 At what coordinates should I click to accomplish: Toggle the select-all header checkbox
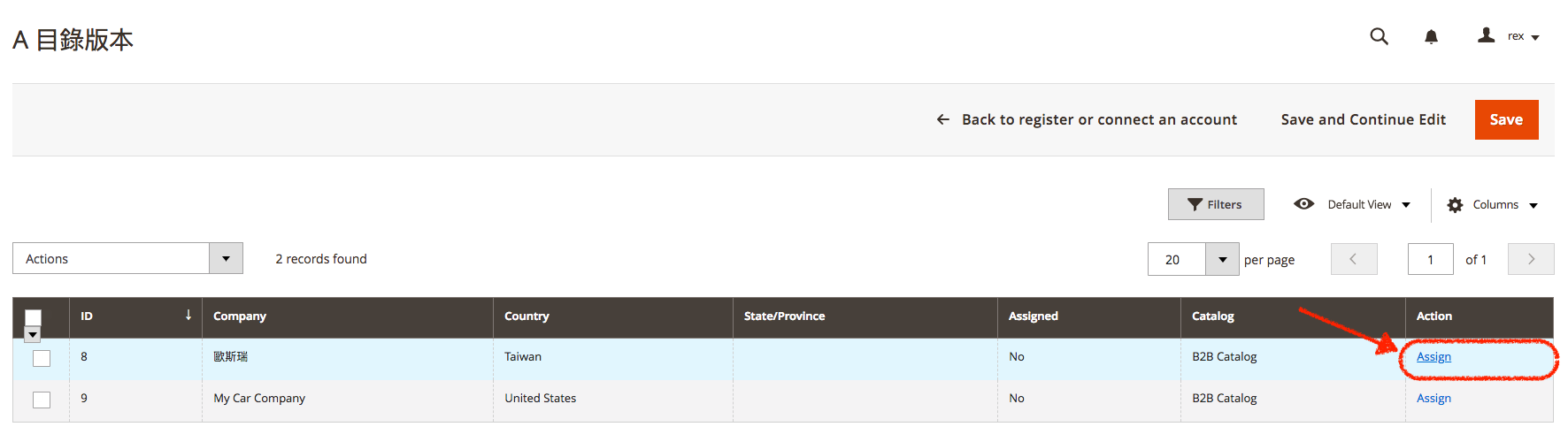pyautogui.click(x=34, y=317)
